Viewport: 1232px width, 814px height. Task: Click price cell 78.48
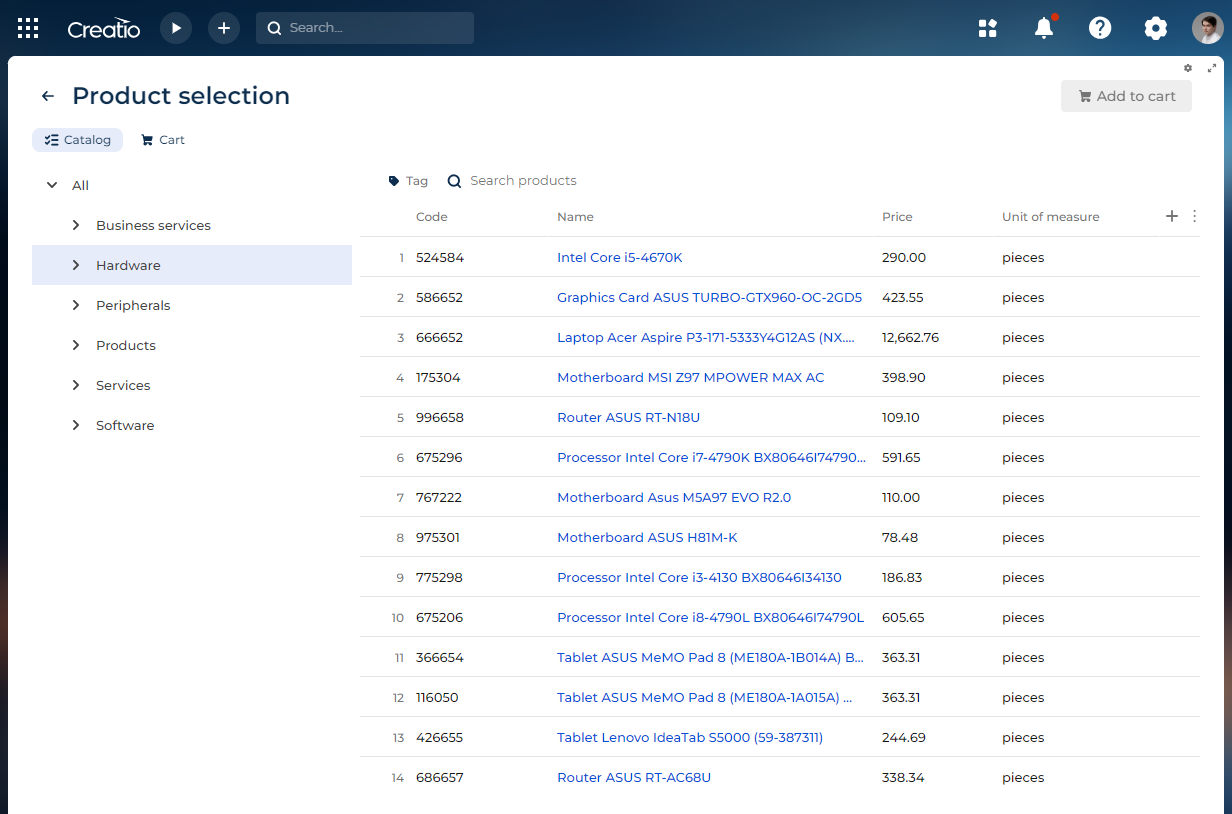click(900, 537)
